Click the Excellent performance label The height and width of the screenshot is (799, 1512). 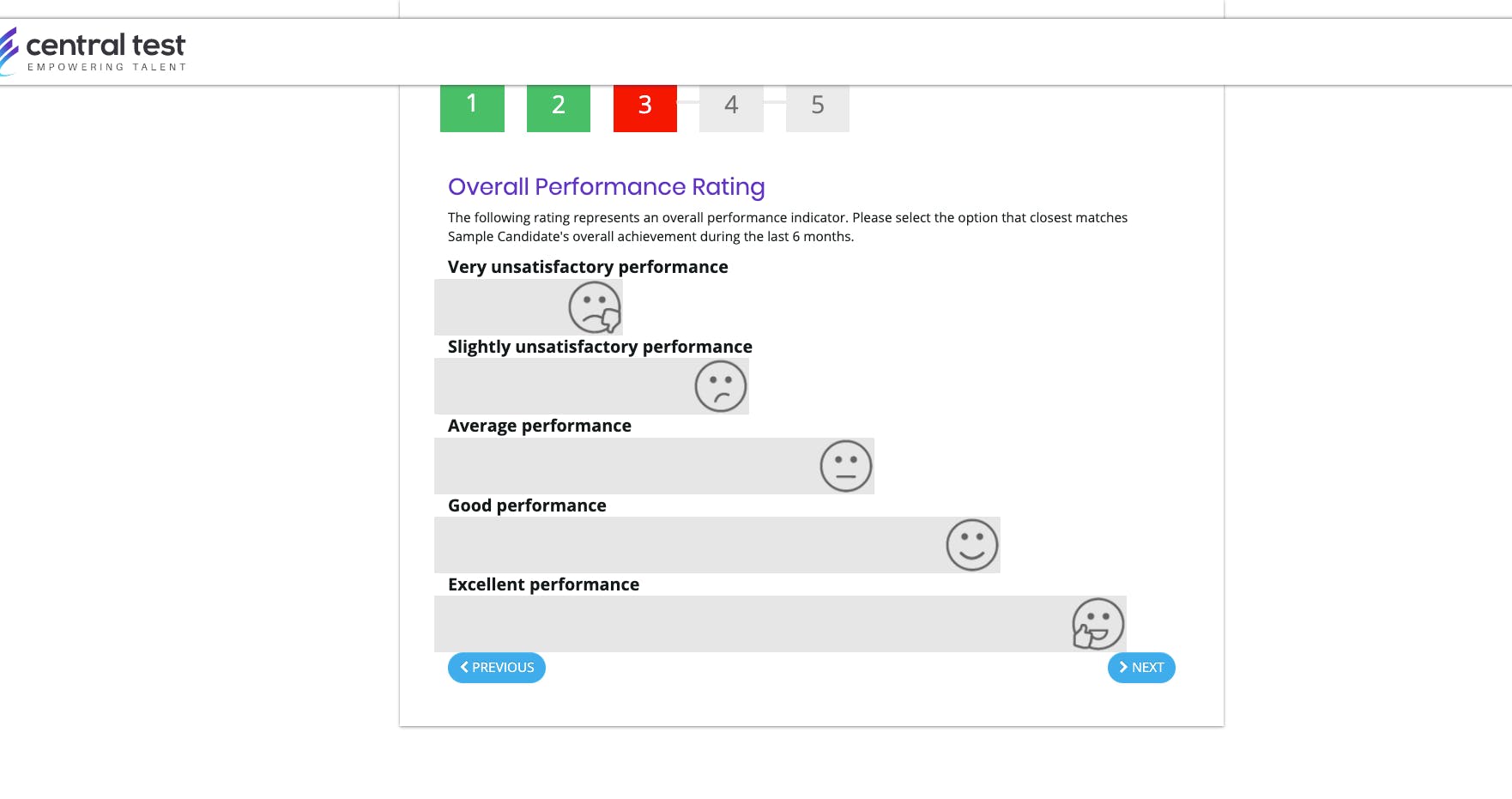click(x=544, y=584)
